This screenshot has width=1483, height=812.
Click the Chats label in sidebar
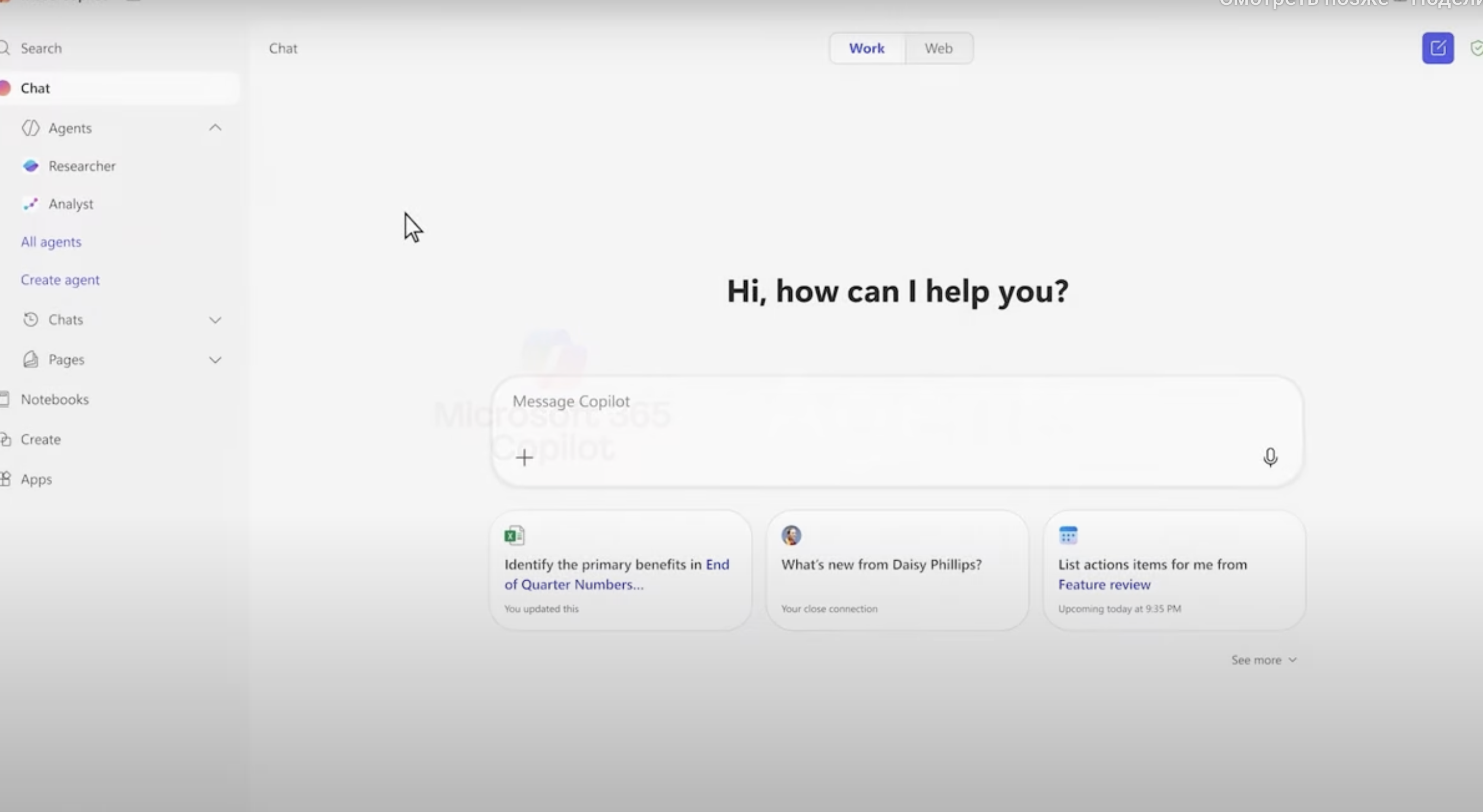(66, 319)
